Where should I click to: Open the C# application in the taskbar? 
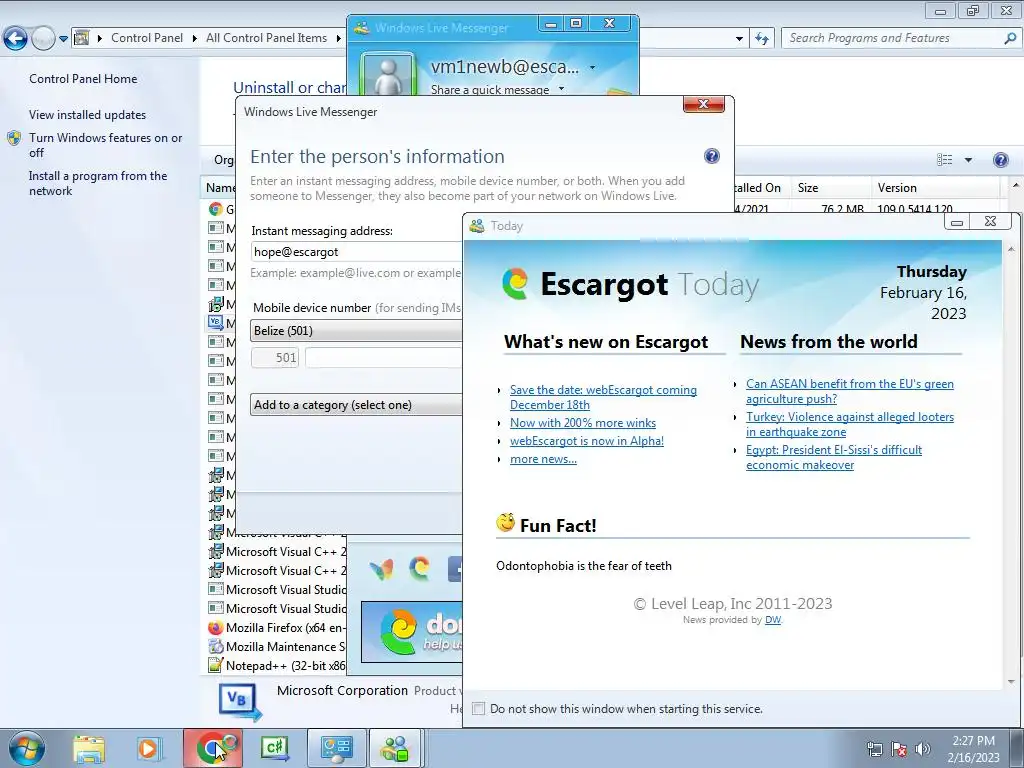click(x=274, y=748)
